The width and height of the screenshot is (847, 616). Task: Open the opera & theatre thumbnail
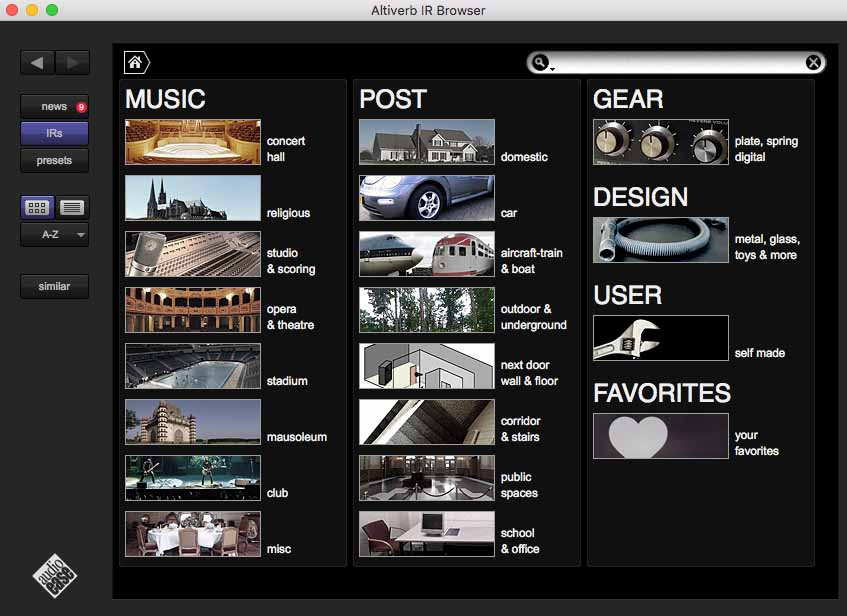193,310
